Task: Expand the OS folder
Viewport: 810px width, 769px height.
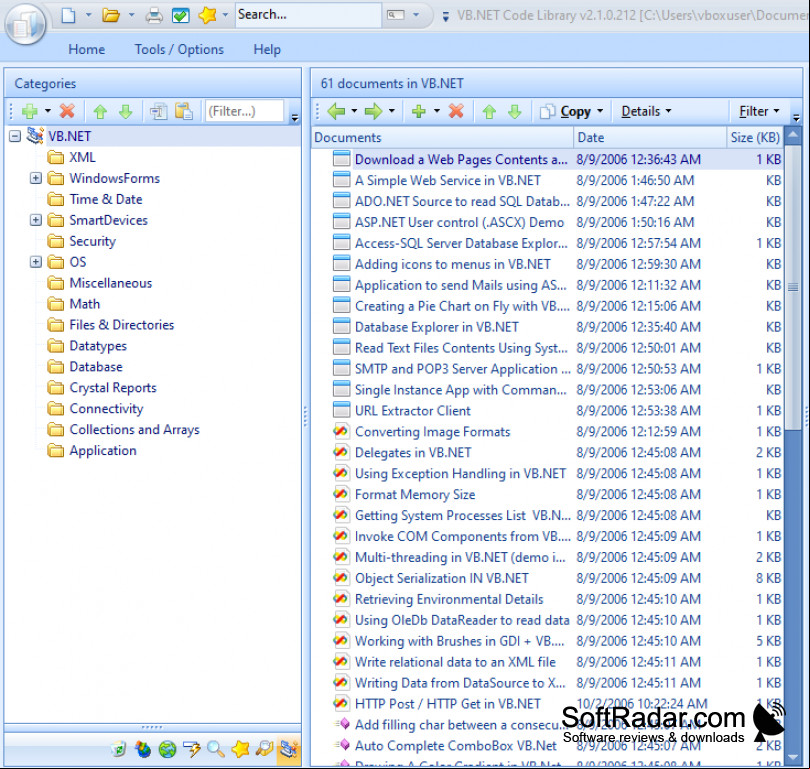Action: (36, 262)
